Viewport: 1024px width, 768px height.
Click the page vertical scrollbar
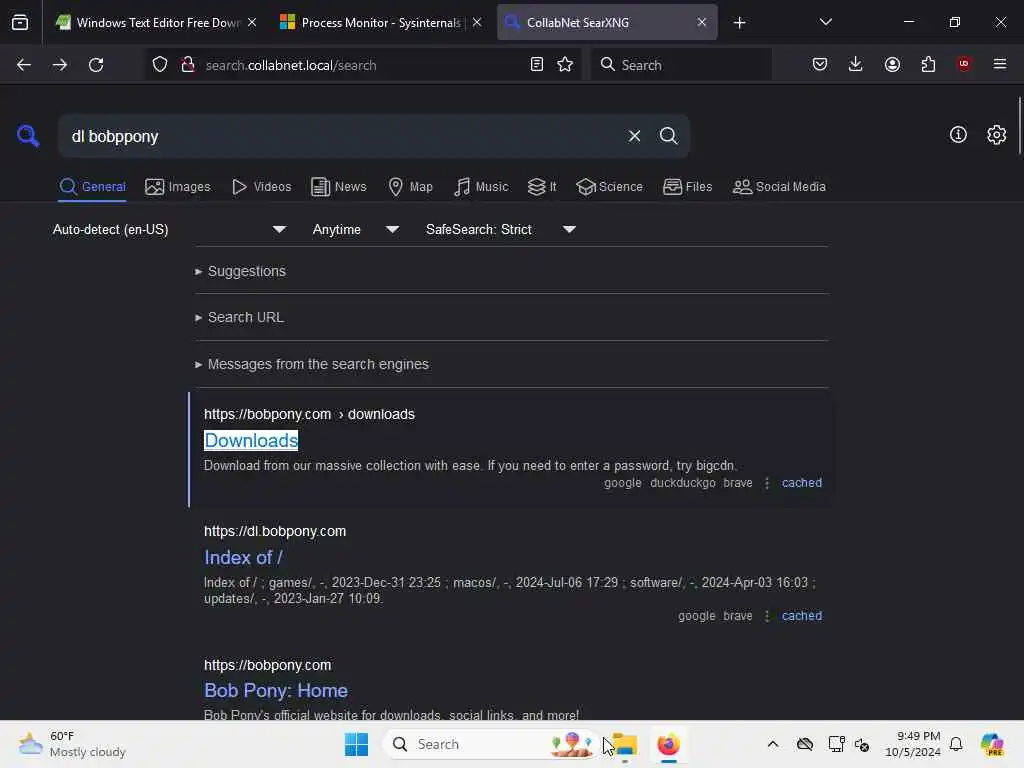click(x=1019, y=125)
